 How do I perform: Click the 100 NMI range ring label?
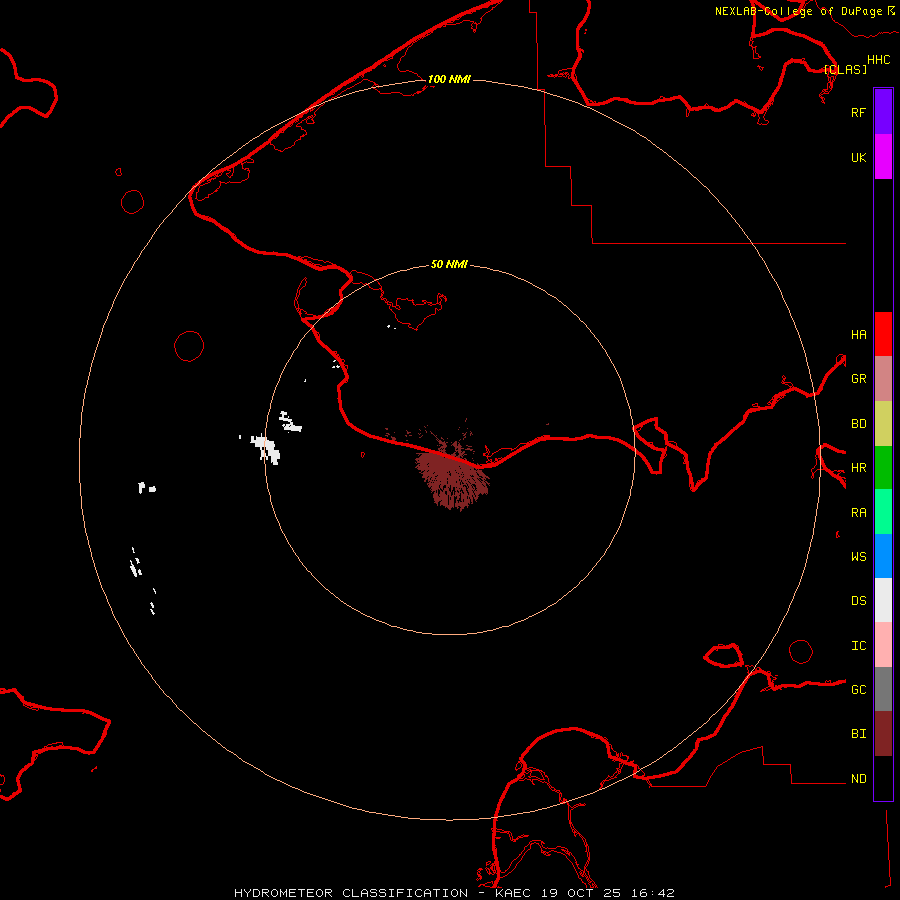point(449,79)
